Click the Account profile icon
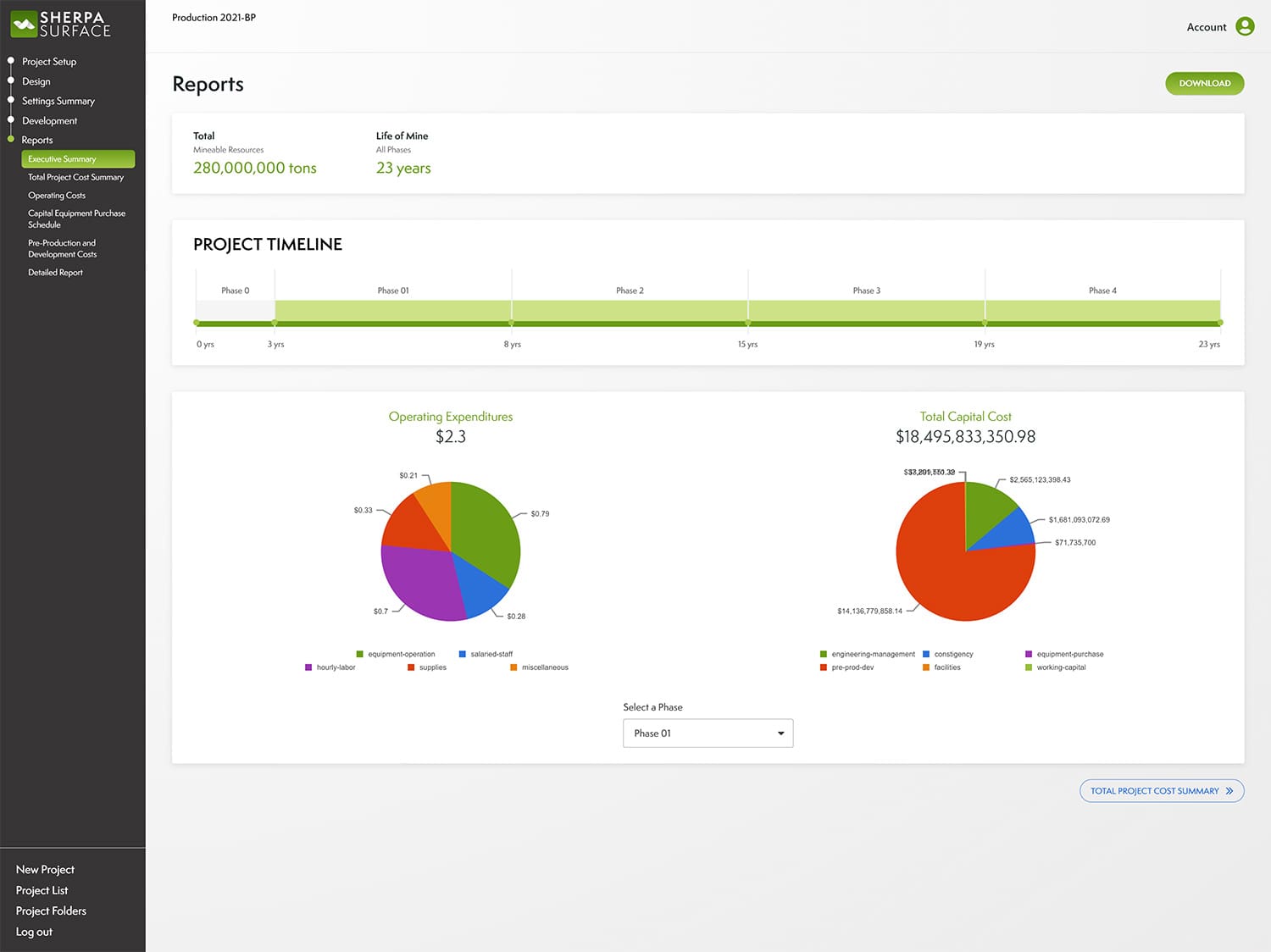 point(1245,26)
